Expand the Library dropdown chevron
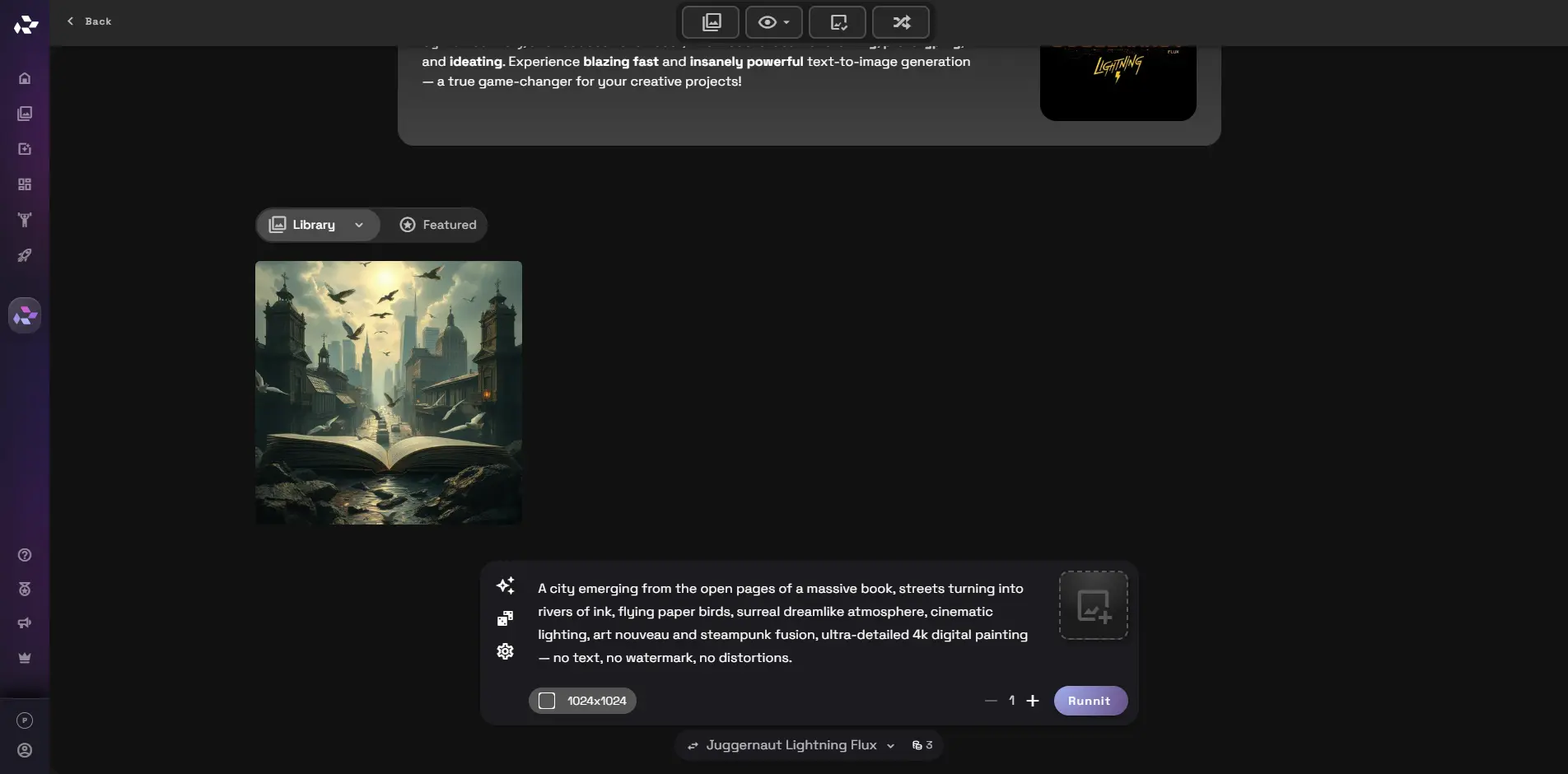 pyautogui.click(x=359, y=225)
